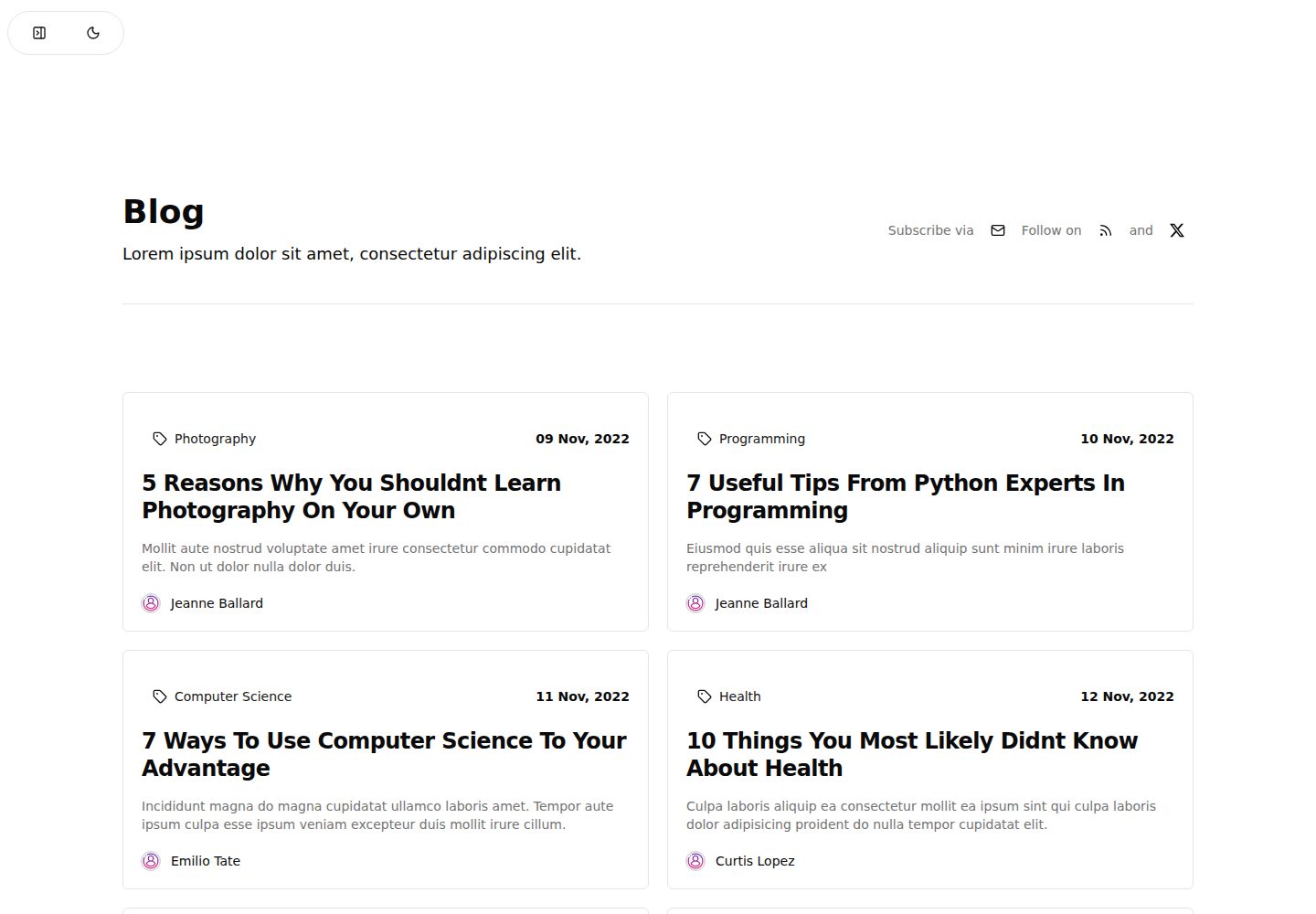
Task: Open the Photography category label
Action: coord(215,439)
